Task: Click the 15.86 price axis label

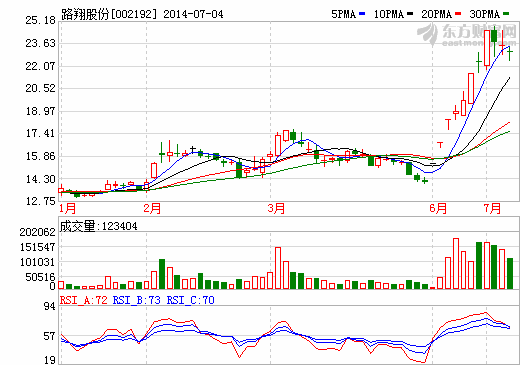Action: coord(41,156)
